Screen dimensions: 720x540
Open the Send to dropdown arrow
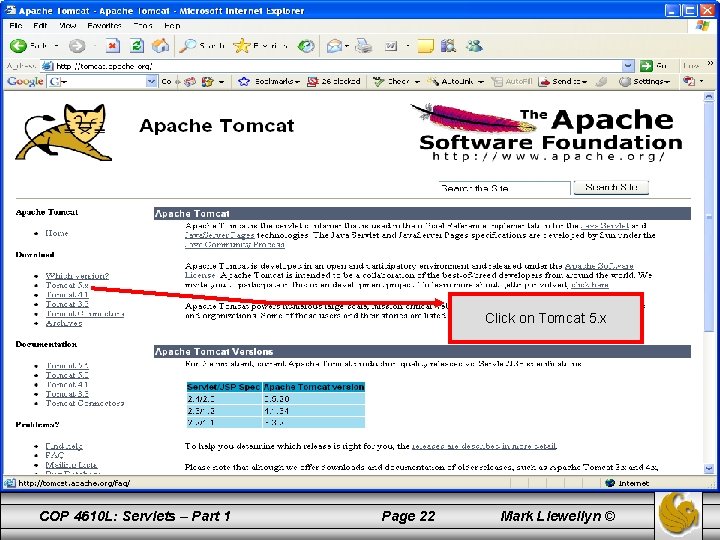tap(584, 82)
